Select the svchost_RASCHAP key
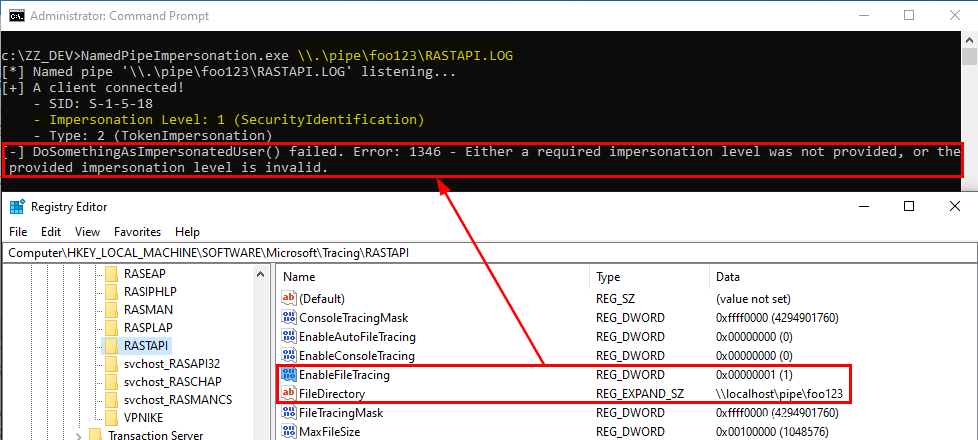This screenshot has width=978, height=440. [172, 381]
